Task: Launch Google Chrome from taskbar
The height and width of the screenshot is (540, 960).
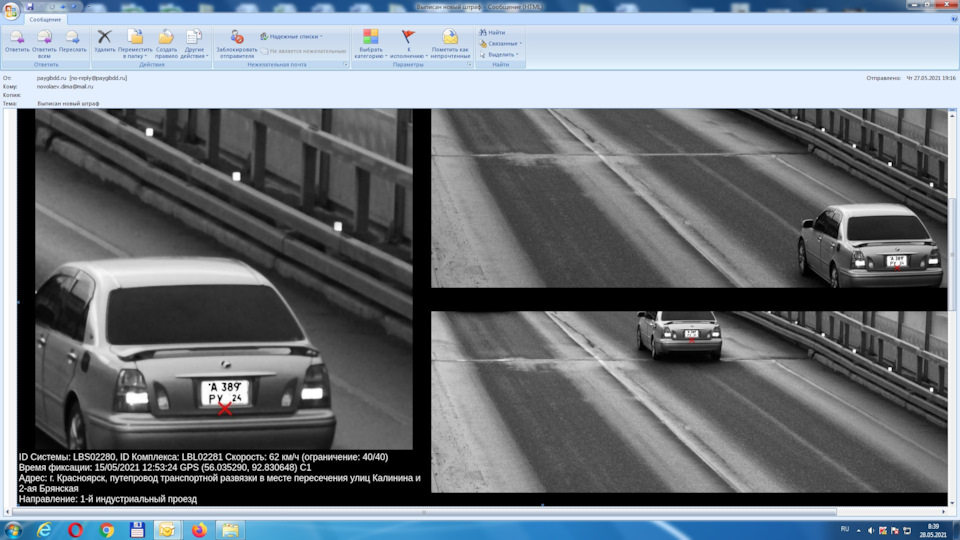Action: pos(107,530)
